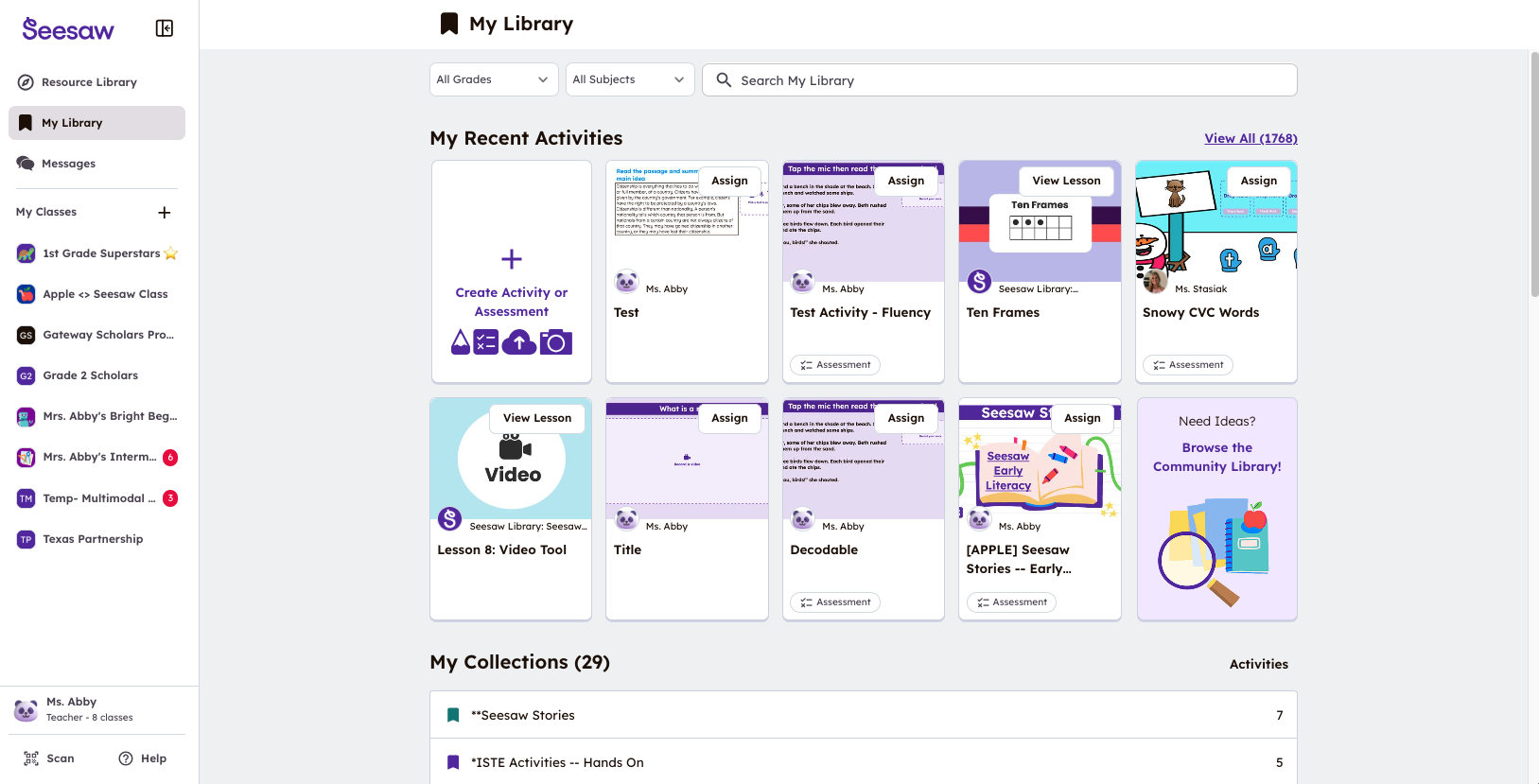This screenshot has height=784, width=1539.
Task: Assign the Test activity
Action: 729,181
